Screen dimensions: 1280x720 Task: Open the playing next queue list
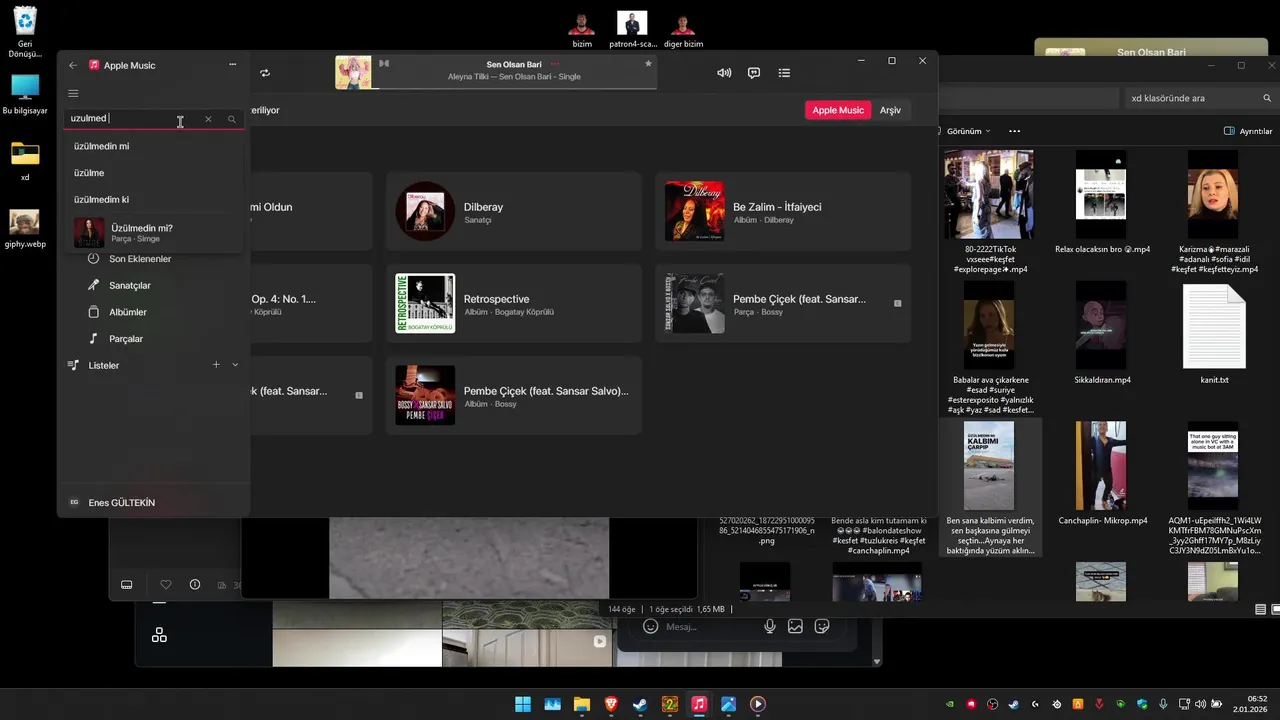(x=784, y=73)
